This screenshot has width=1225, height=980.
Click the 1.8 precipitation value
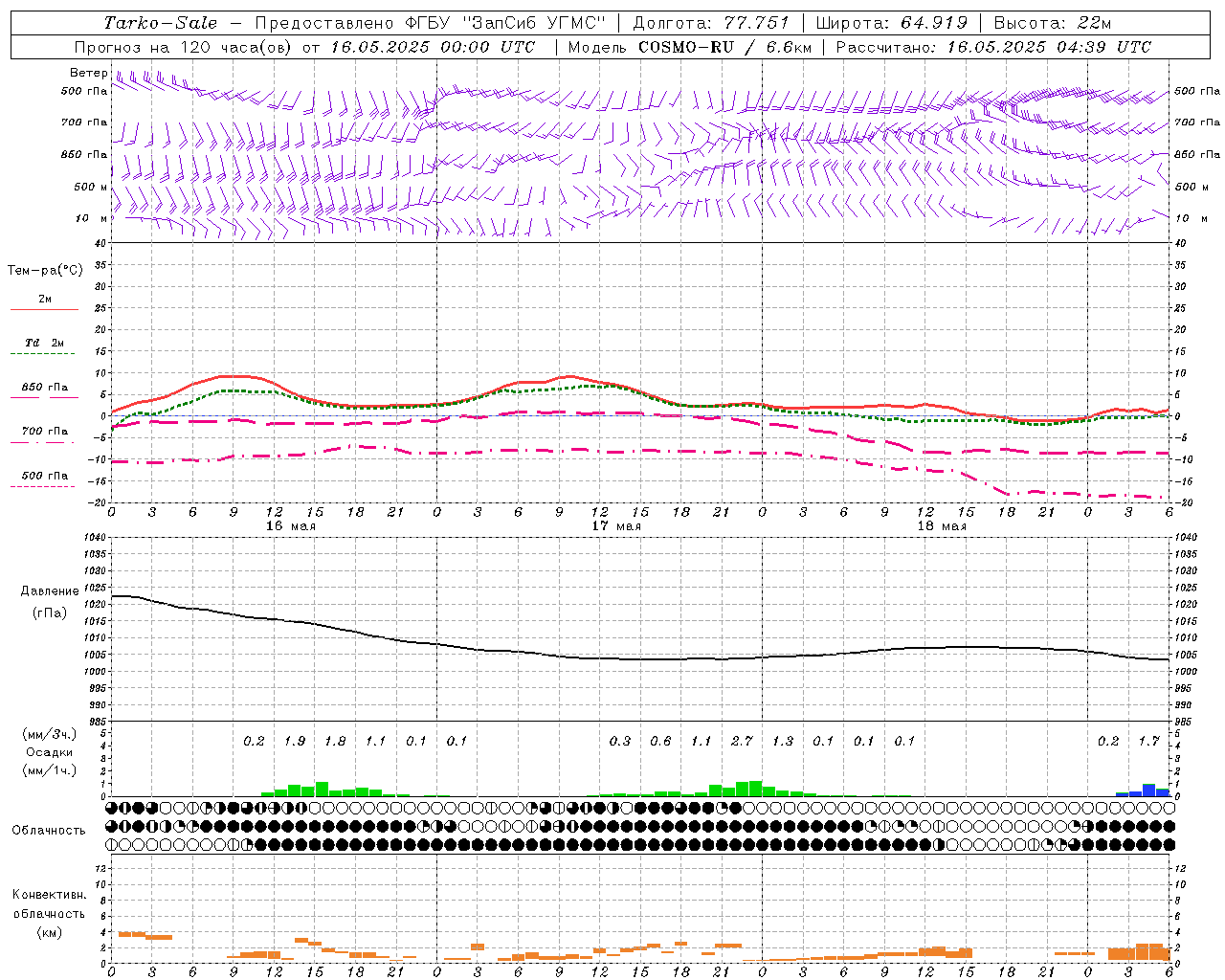coord(335,741)
